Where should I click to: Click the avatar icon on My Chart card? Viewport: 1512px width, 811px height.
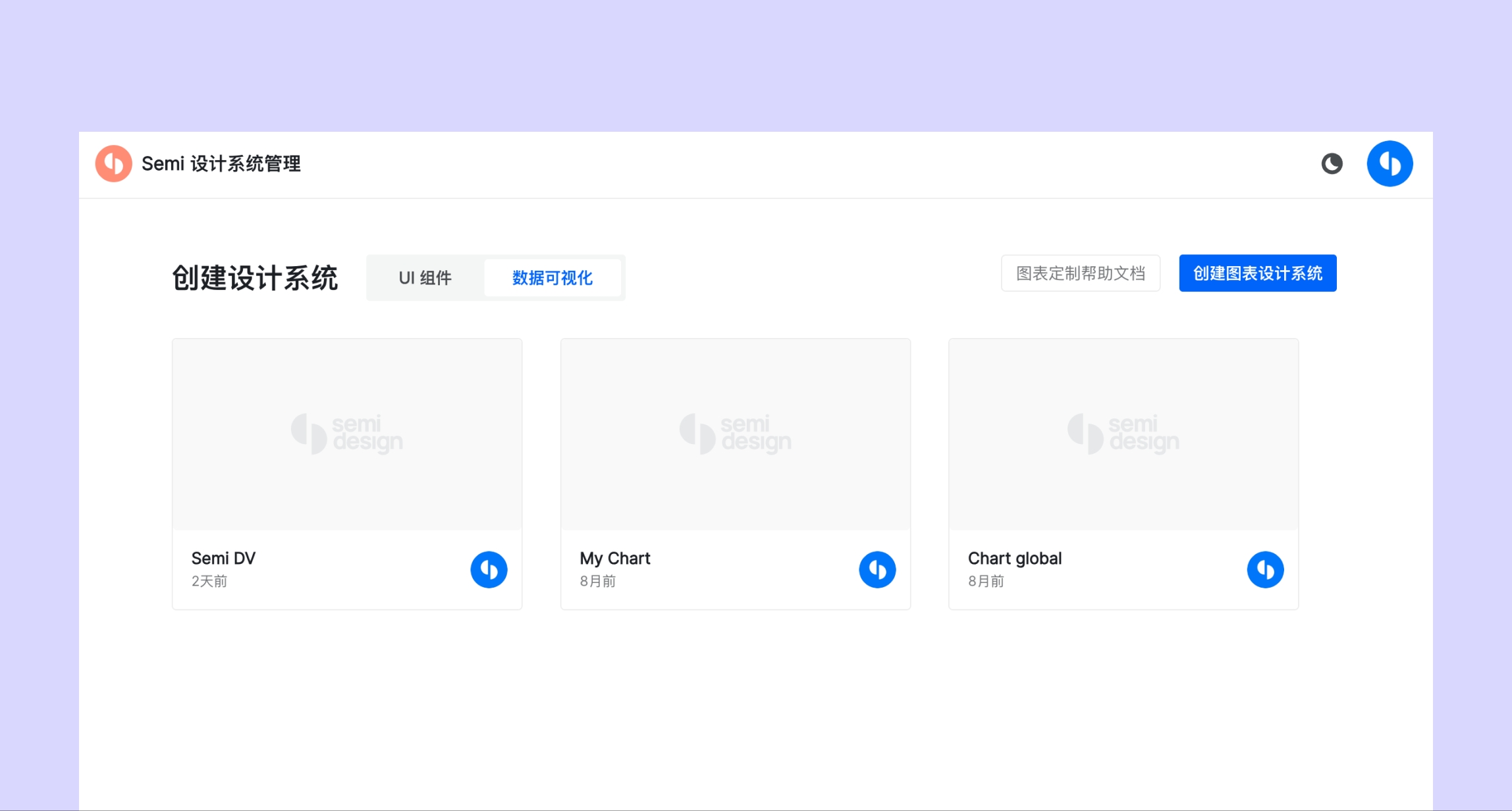877,570
